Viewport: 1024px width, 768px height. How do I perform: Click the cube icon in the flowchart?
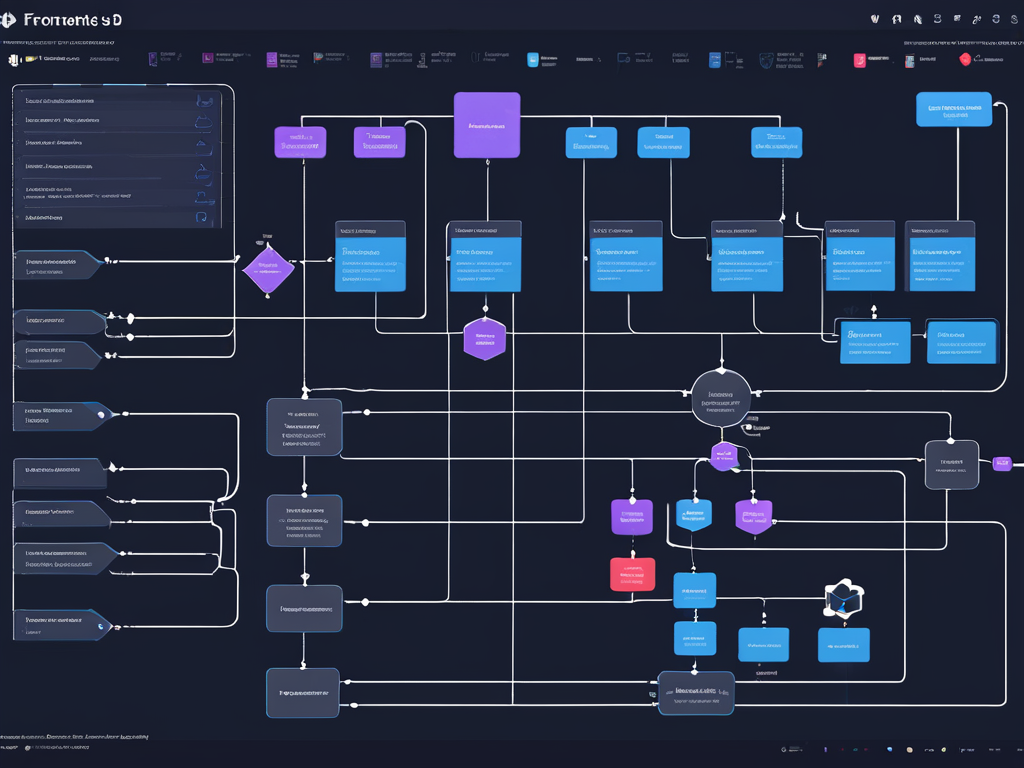point(843,597)
